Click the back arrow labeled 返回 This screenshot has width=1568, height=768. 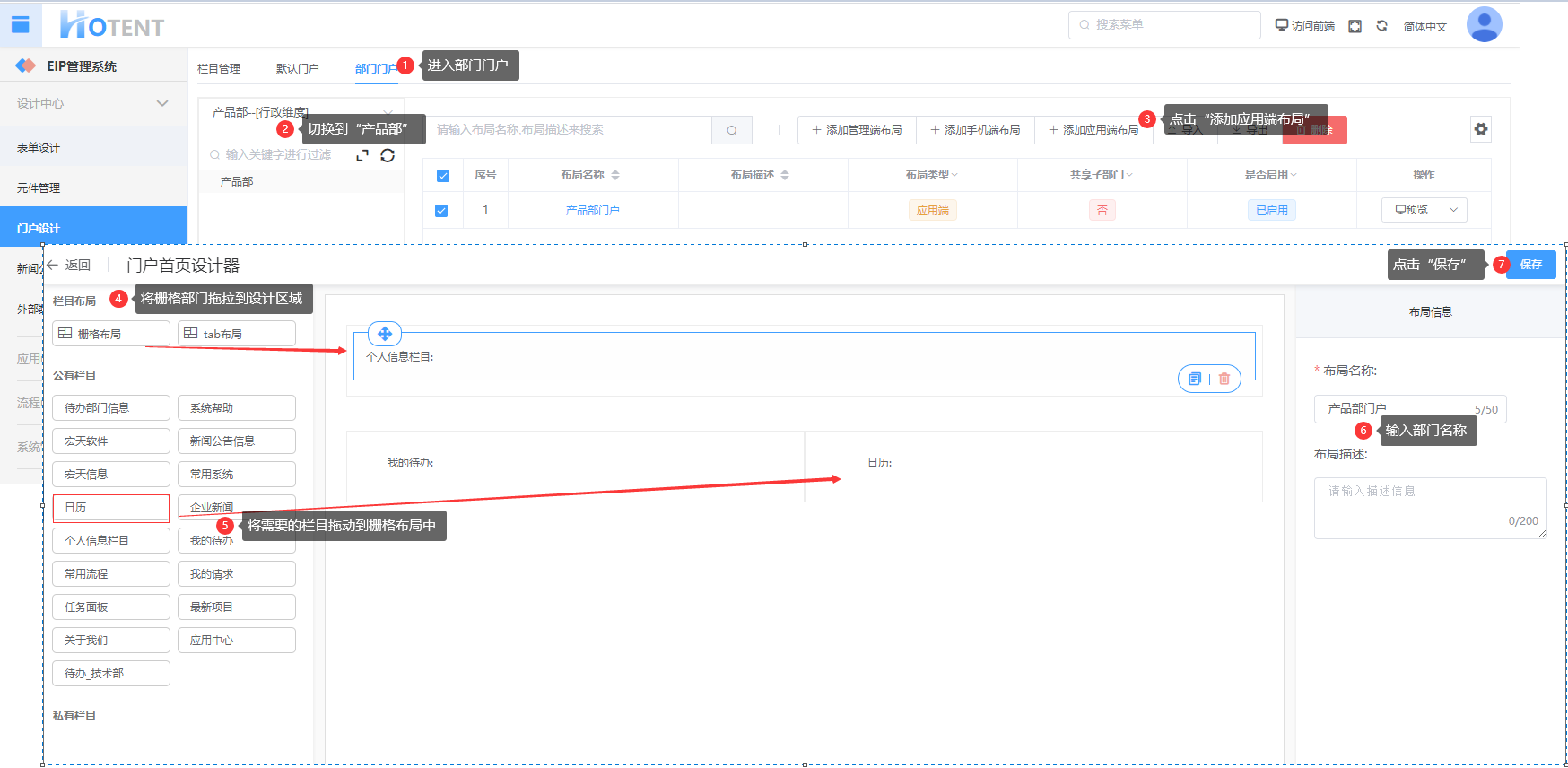point(69,266)
